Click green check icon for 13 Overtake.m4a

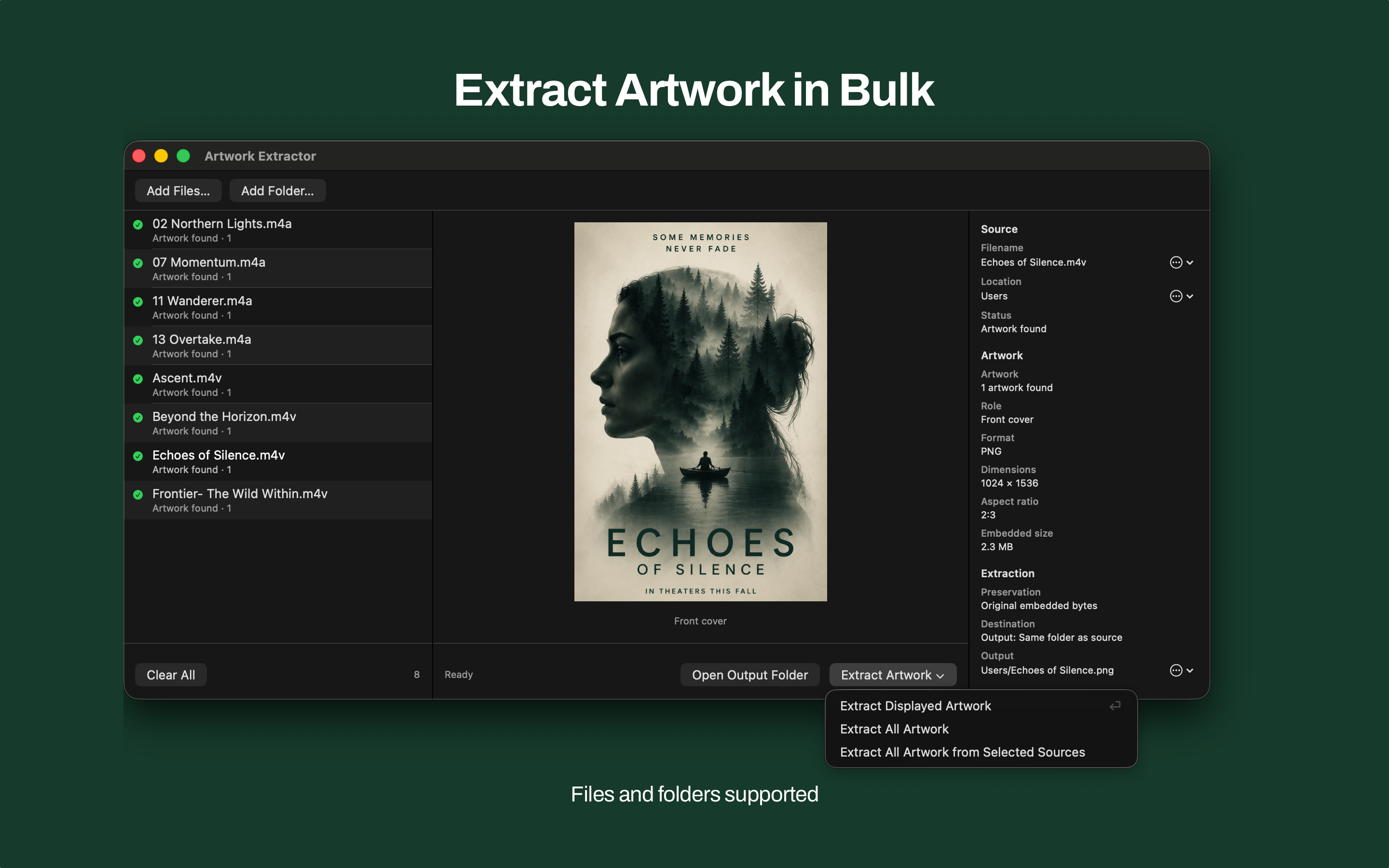(138, 340)
